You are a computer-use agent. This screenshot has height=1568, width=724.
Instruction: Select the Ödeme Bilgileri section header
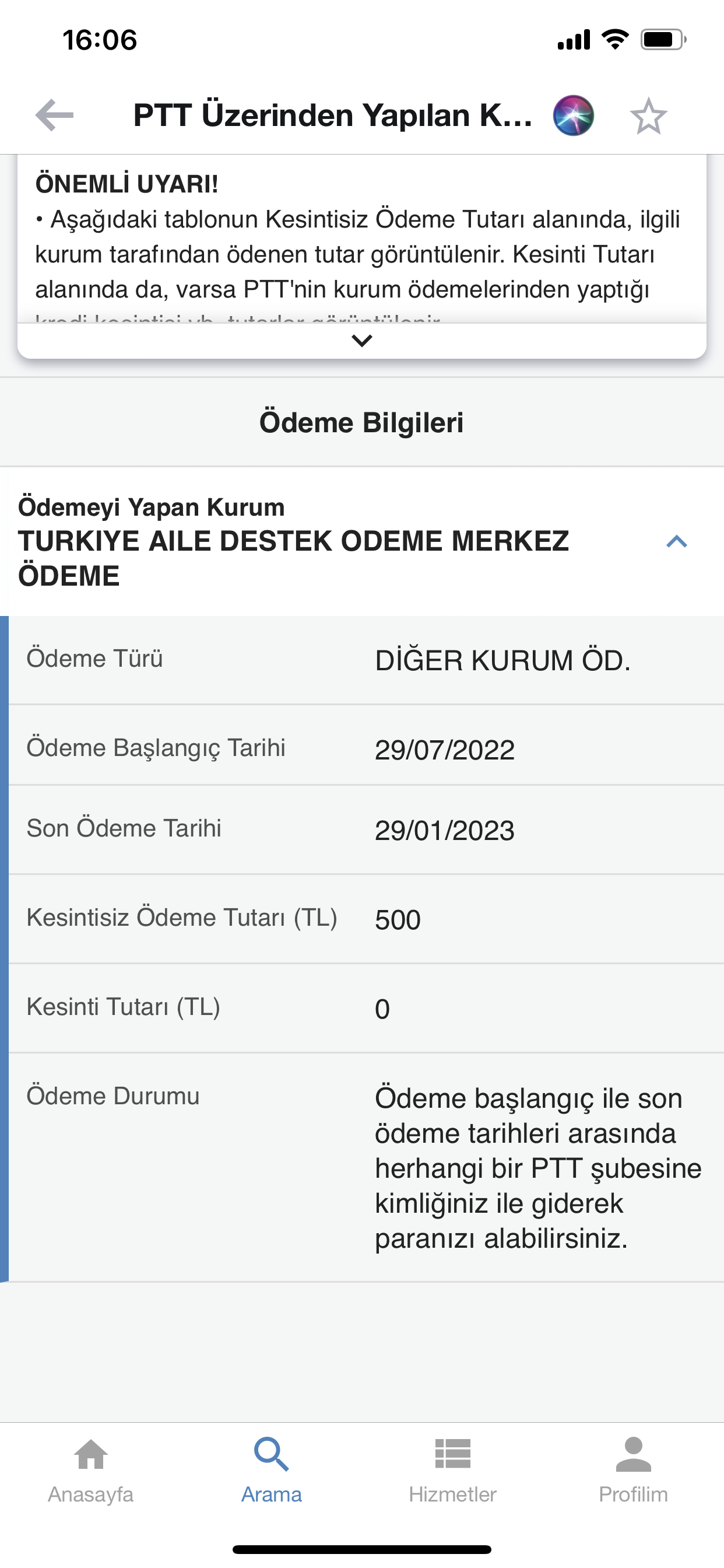(x=361, y=422)
